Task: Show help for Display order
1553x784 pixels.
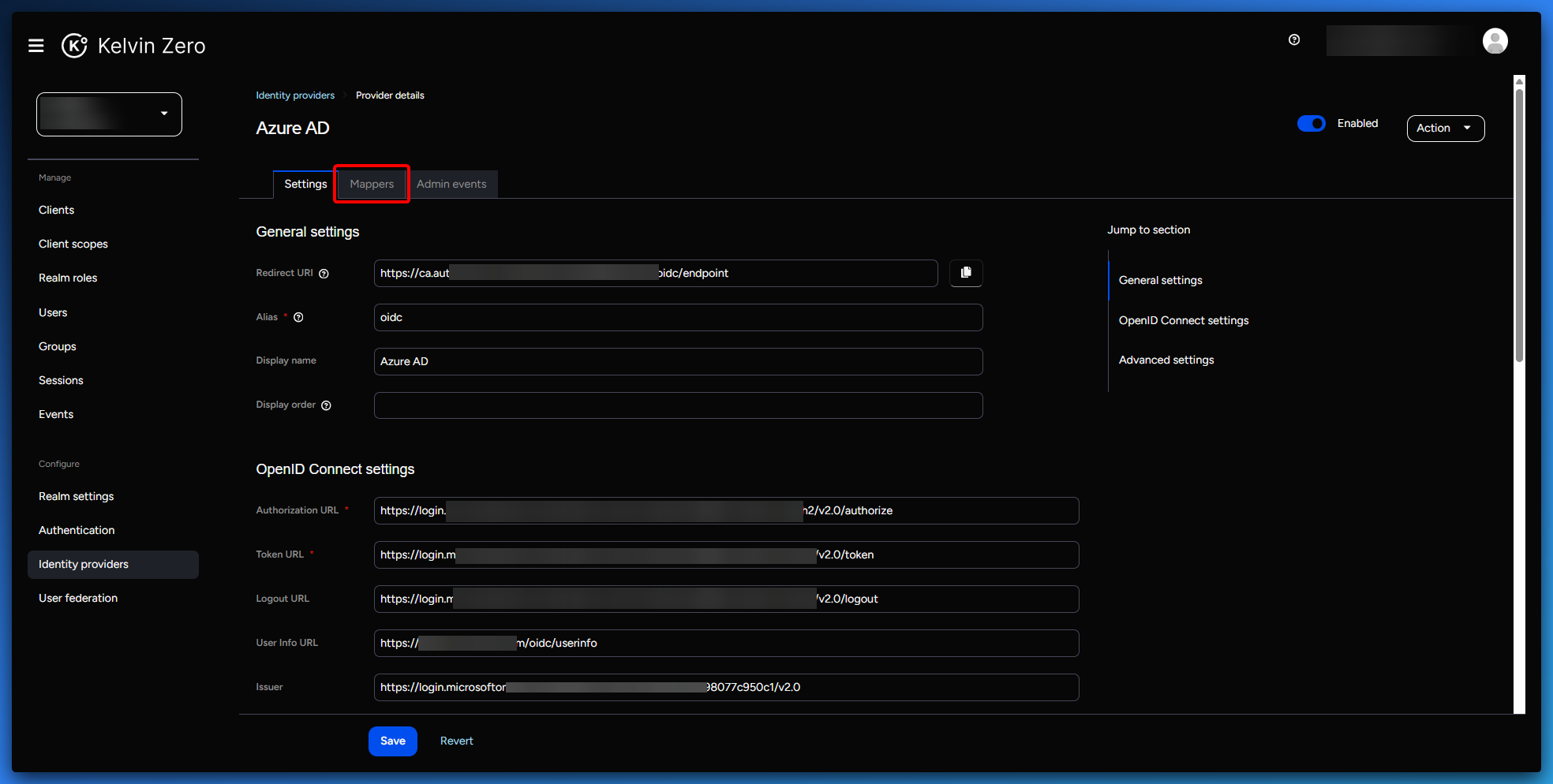Action: coord(326,405)
